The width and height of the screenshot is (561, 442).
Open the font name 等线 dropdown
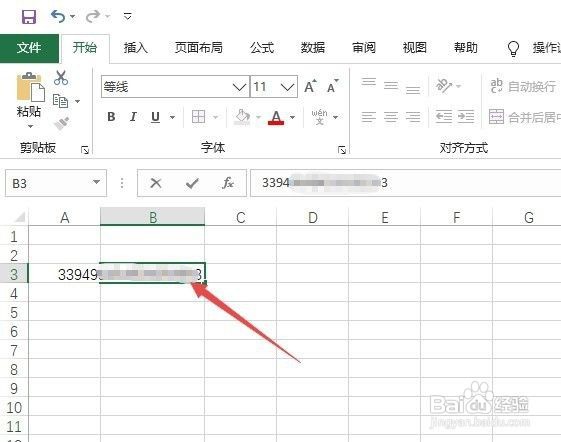pyautogui.click(x=239, y=87)
